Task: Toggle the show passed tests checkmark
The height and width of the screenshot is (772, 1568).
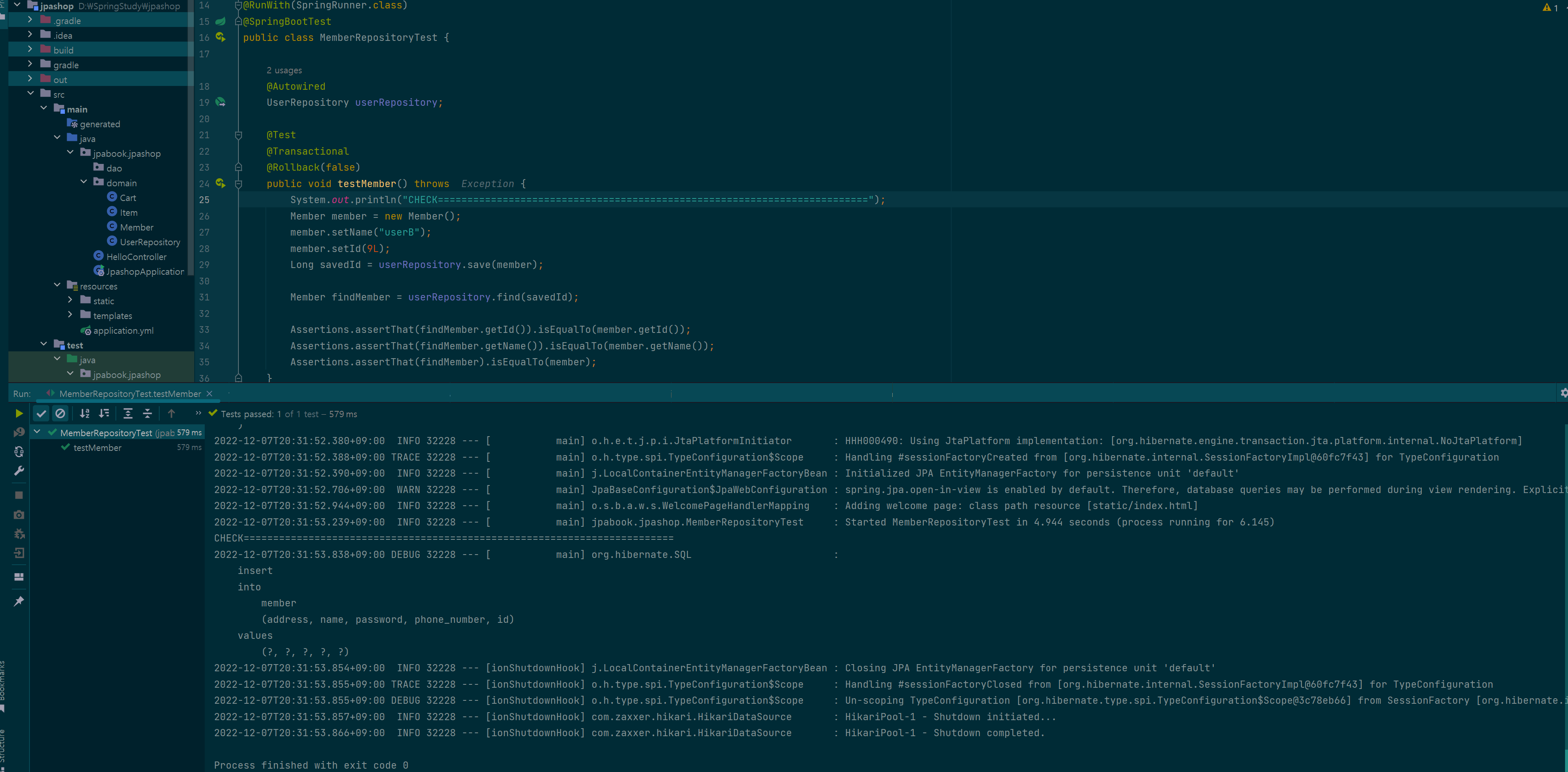Action: (41, 414)
